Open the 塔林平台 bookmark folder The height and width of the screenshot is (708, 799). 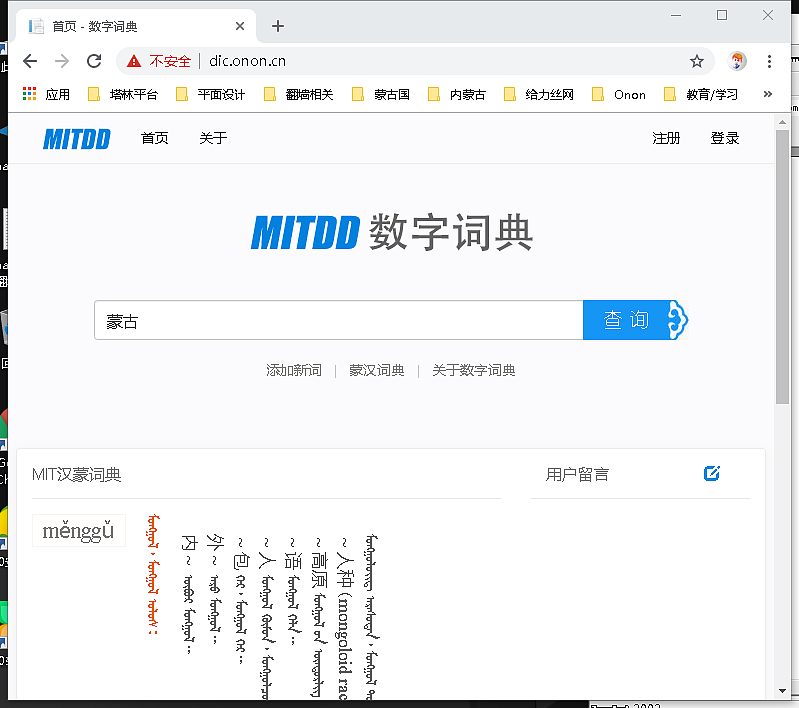[123, 94]
